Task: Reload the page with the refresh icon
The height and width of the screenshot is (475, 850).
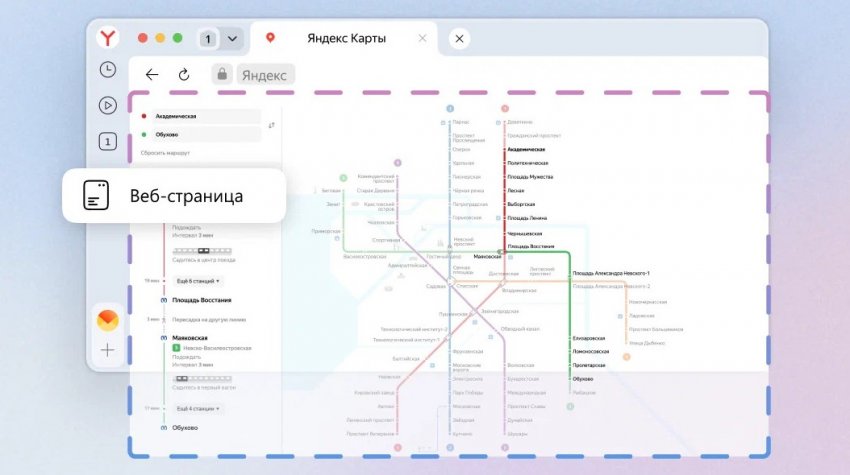Action: (x=184, y=74)
